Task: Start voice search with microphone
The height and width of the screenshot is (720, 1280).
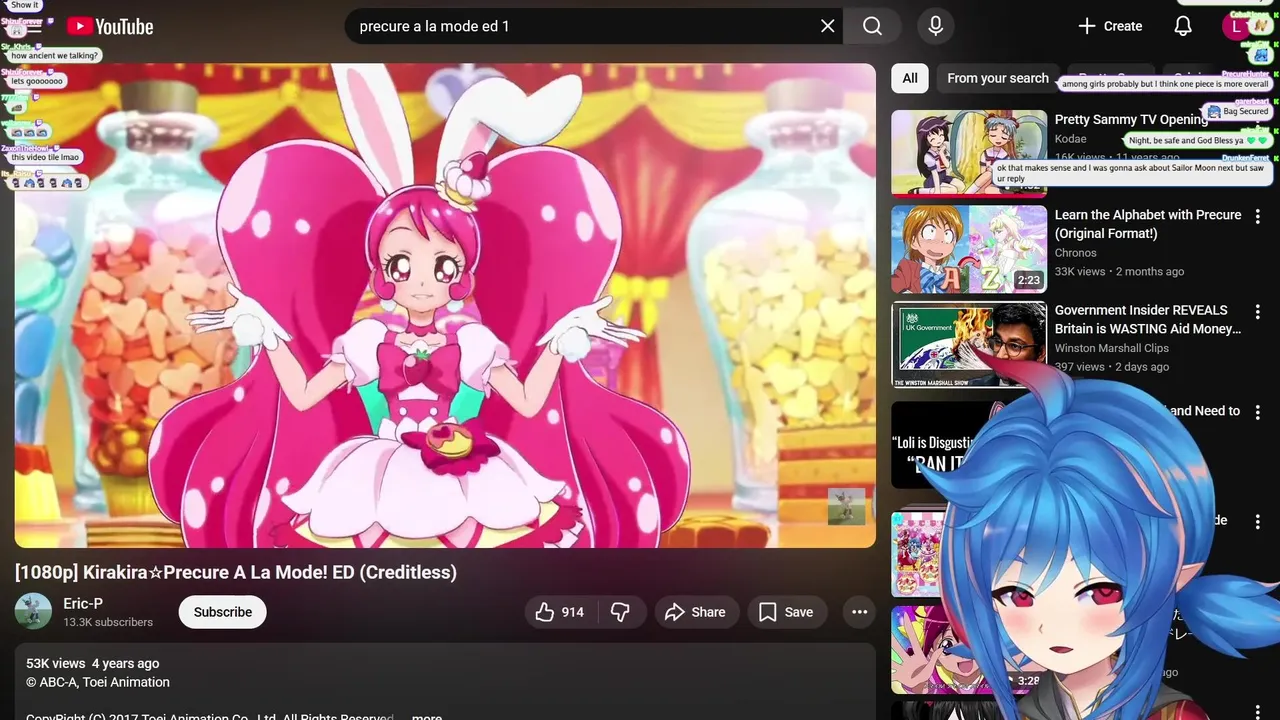Action: pos(936,26)
